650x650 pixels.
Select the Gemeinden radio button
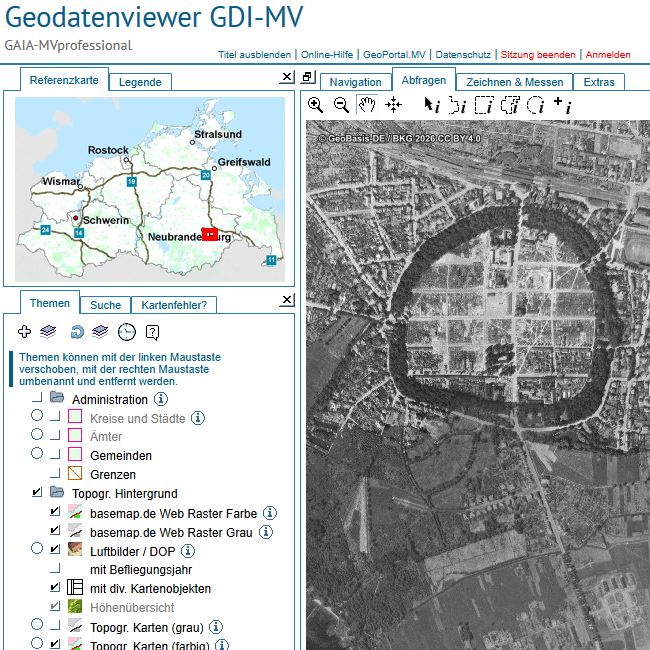(37, 453)
